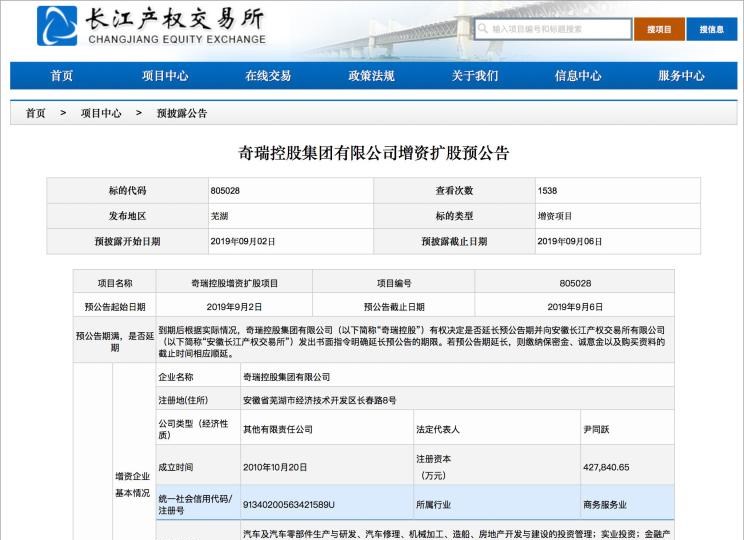Select the 标的类型 value 增资项目
This screenshot has height=540, width=744.
click(555, 216)
